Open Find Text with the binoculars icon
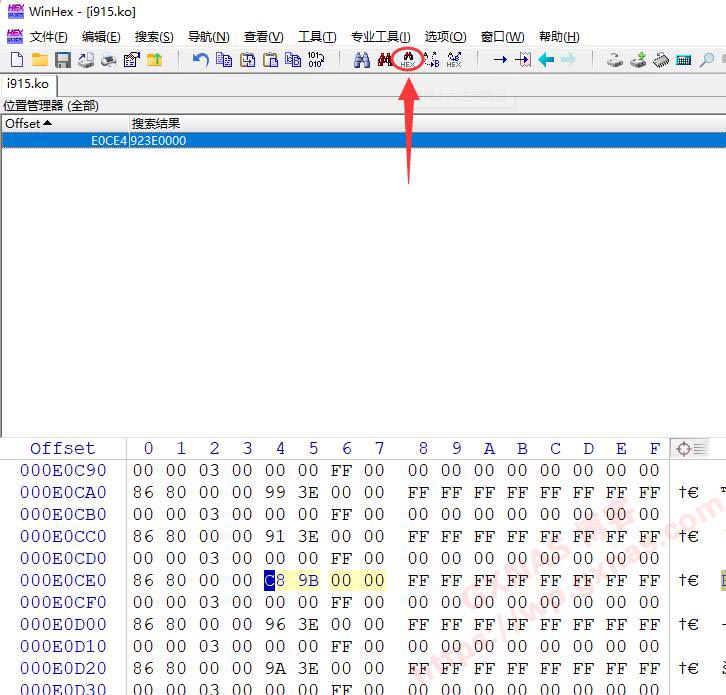Viewport: 726px width, 695px height. coord(362,60)
